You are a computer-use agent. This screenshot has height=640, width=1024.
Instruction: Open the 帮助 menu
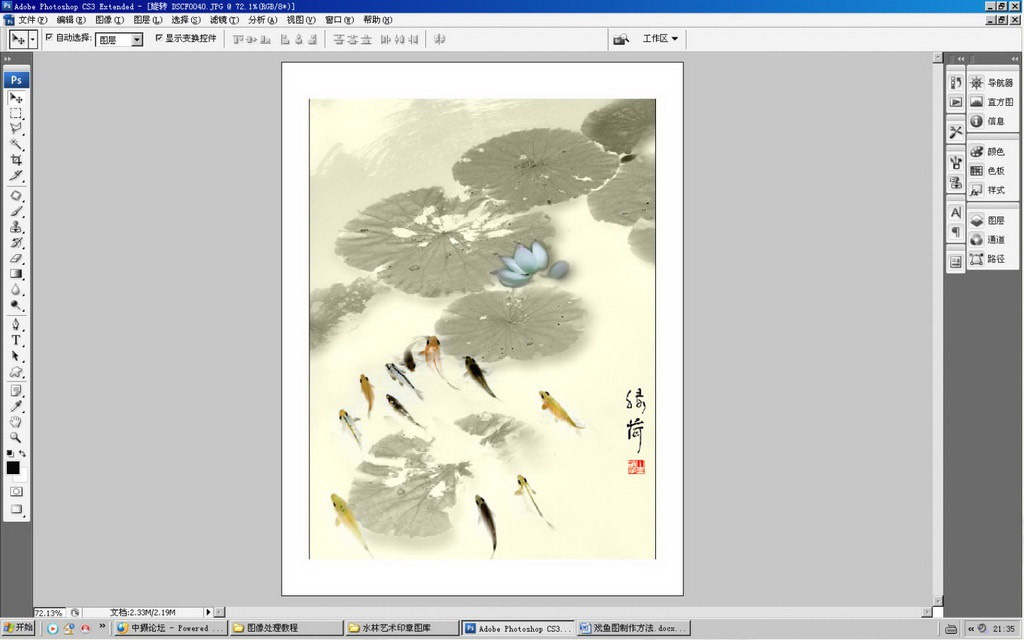click(x=377, y=20)
